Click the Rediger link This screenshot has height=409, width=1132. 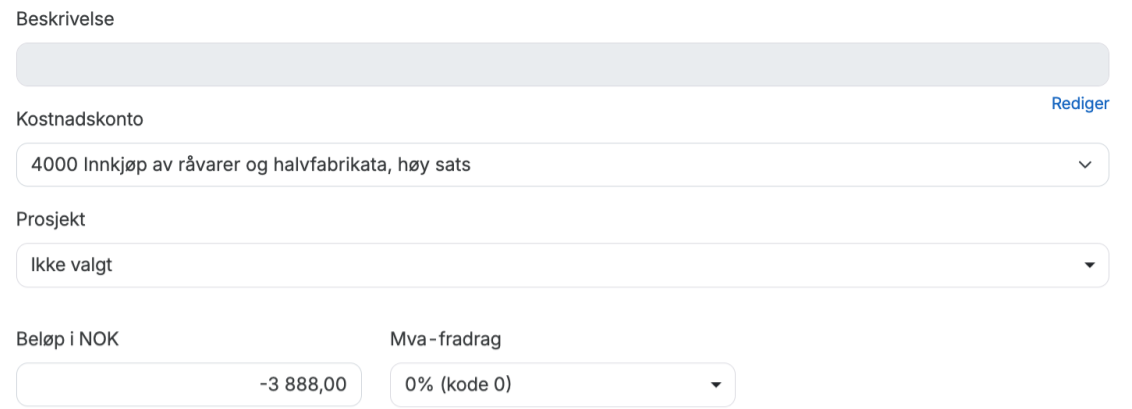click(1080, 104)
